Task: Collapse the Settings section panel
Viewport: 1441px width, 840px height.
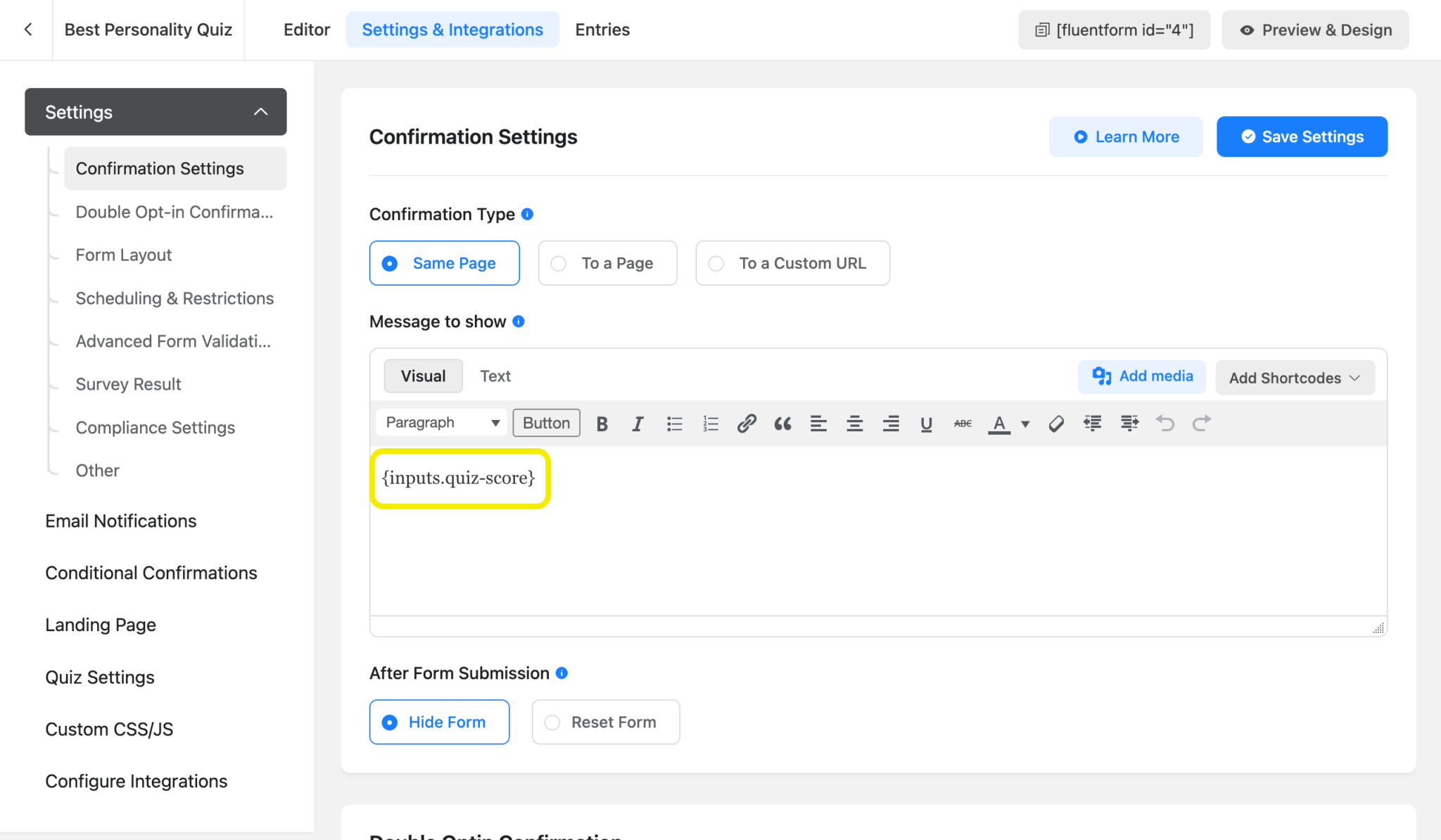Action: 260,111
